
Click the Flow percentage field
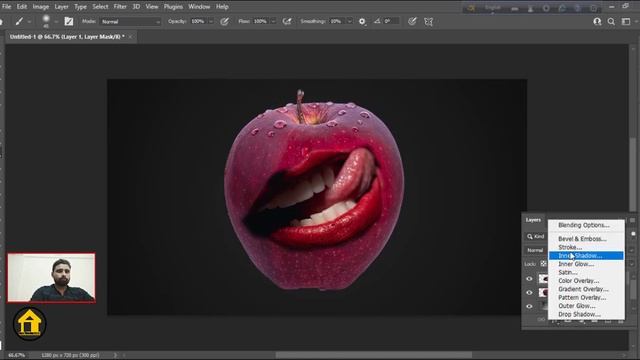point(261,21)
